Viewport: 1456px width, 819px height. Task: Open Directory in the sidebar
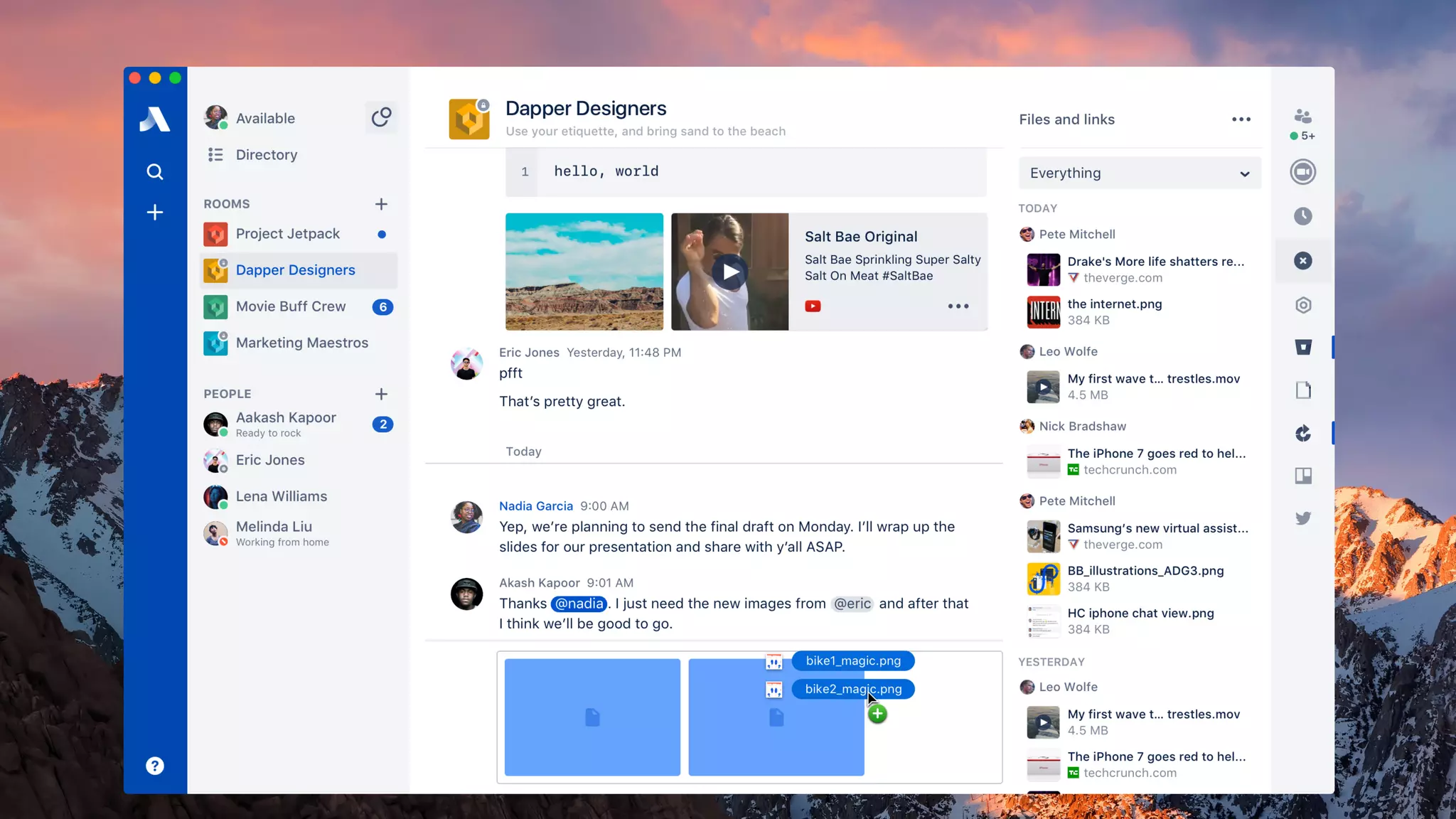(x=266, y=155)
